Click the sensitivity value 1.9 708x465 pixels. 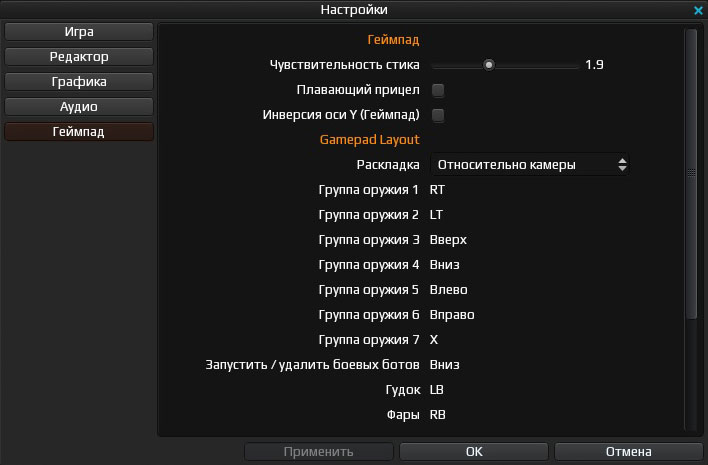click(594, 65)
